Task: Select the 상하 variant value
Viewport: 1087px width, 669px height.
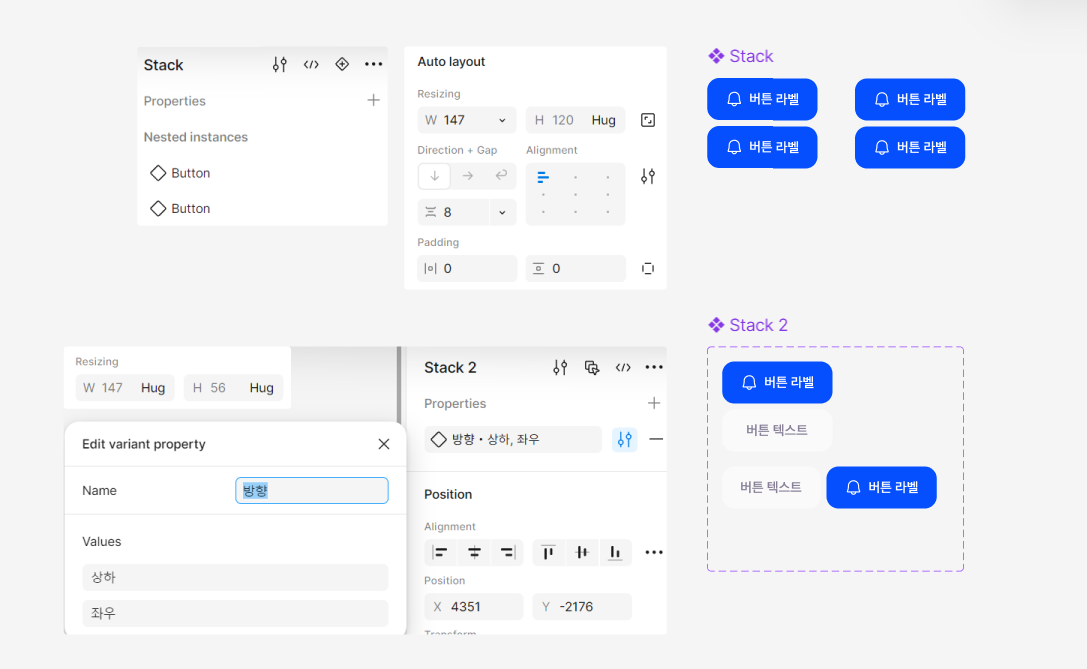Action: [x=235, y=577]
